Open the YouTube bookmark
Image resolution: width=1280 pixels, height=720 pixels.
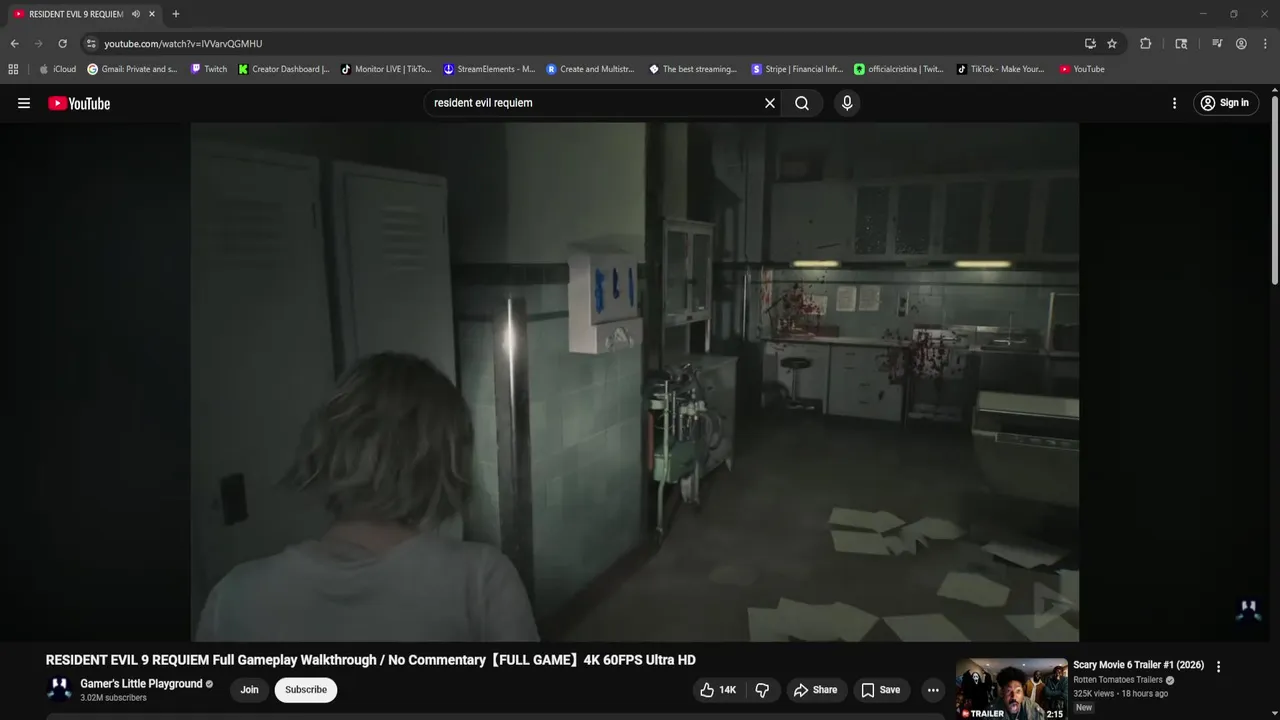click(x=1082, y=69)
